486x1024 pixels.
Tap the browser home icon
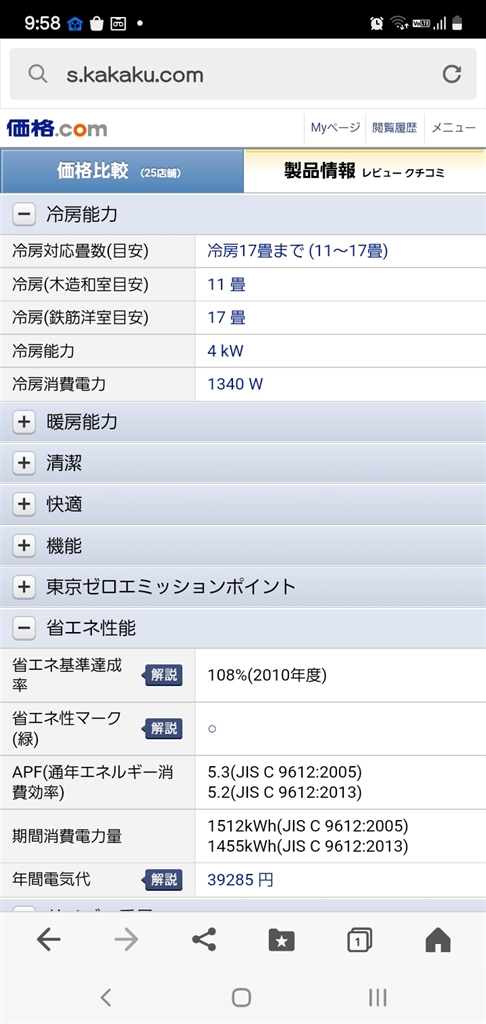point(438,940)
